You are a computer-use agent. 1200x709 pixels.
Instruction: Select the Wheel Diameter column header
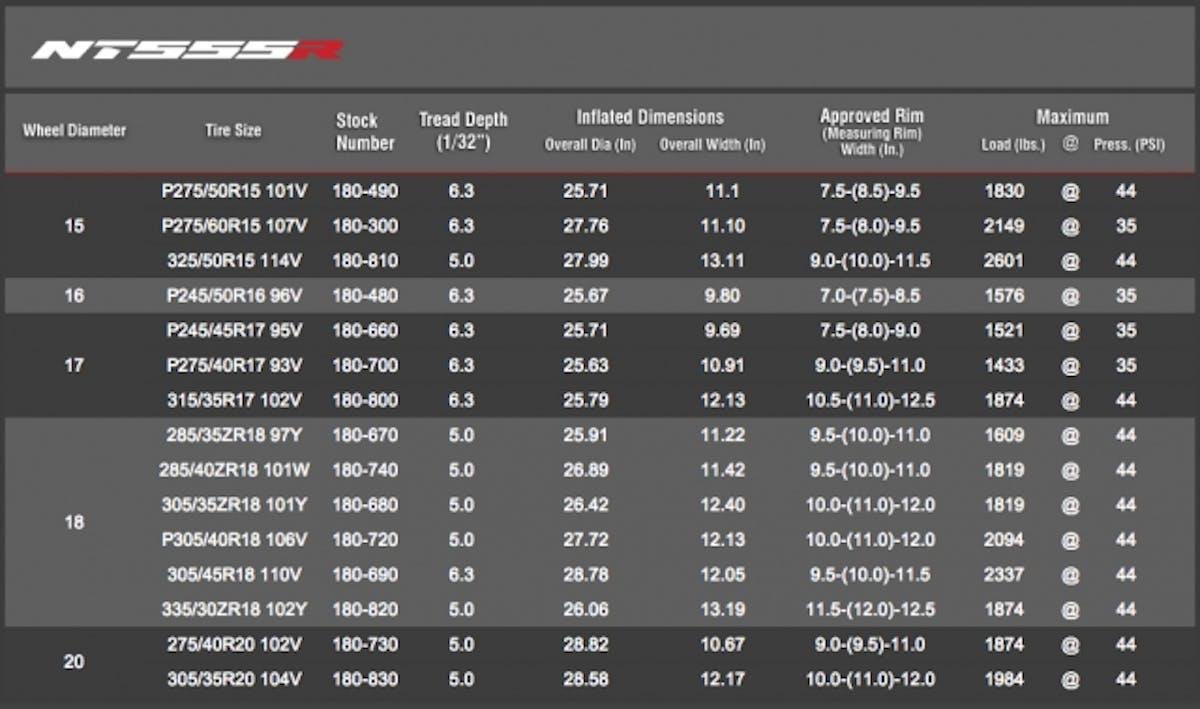tap(73, 130)
